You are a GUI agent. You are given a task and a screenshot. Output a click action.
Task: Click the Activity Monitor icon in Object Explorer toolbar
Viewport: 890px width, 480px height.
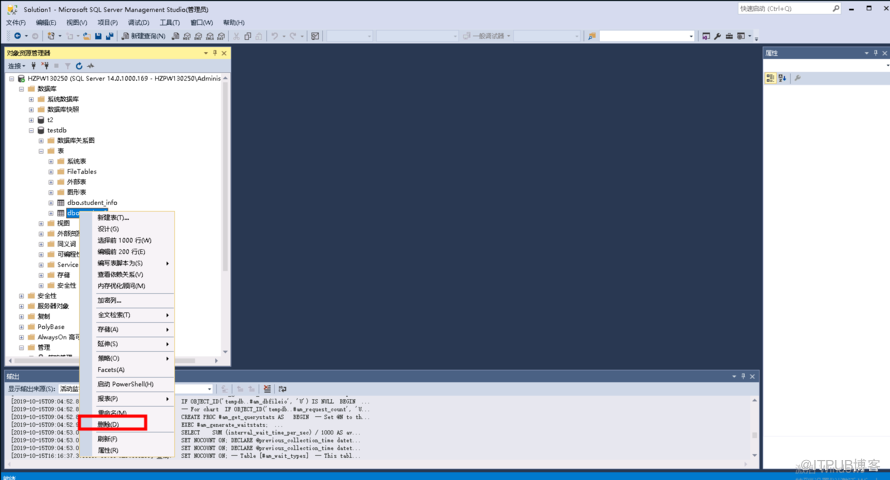(91, 66)
